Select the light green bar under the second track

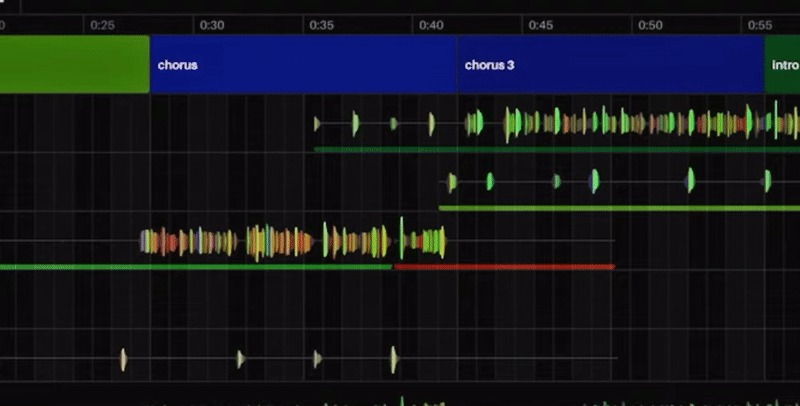[x=619, y=208]
